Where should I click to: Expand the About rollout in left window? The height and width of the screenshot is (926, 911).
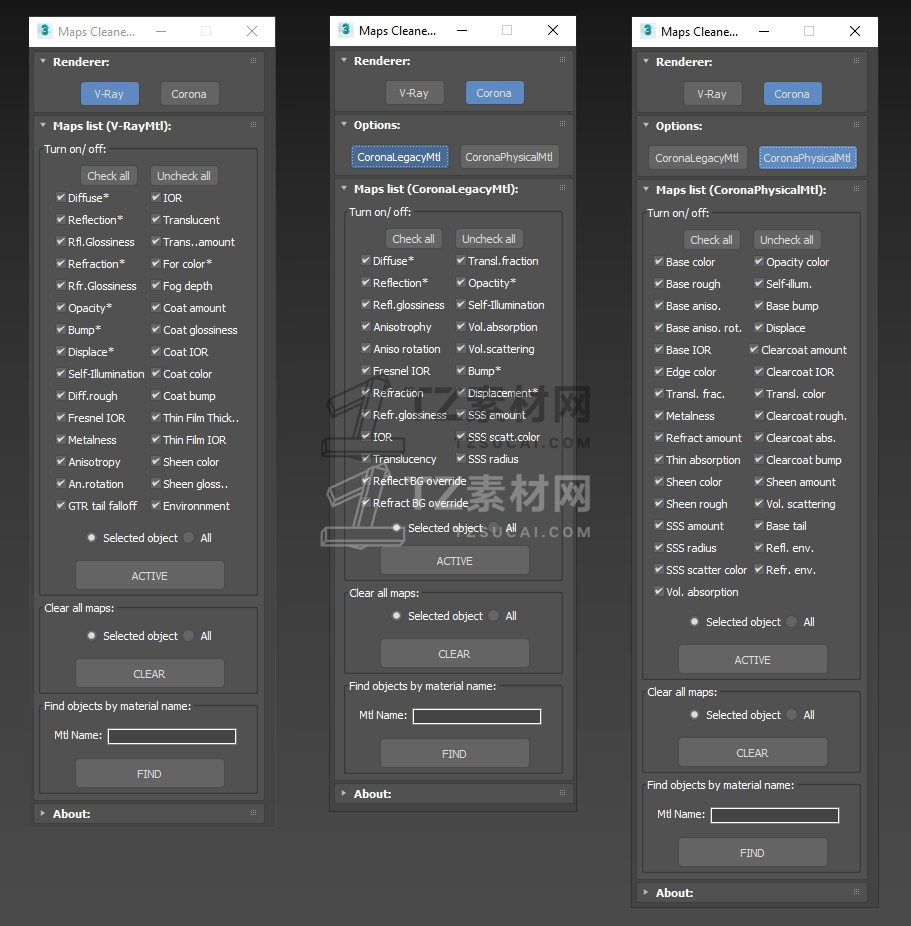43,813
